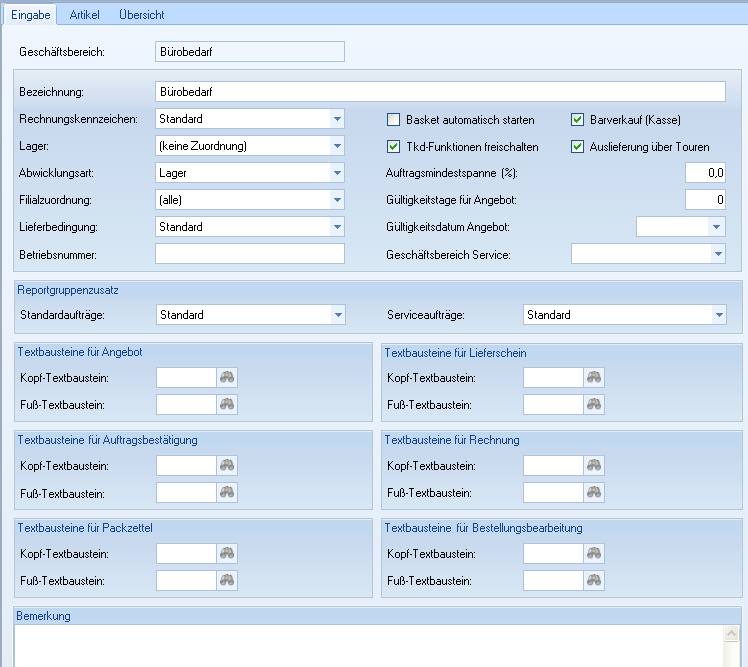Open Gültigkeitsdatum Angebot date picker
Viewport: 748px width, 667px height.
[716, 227]
